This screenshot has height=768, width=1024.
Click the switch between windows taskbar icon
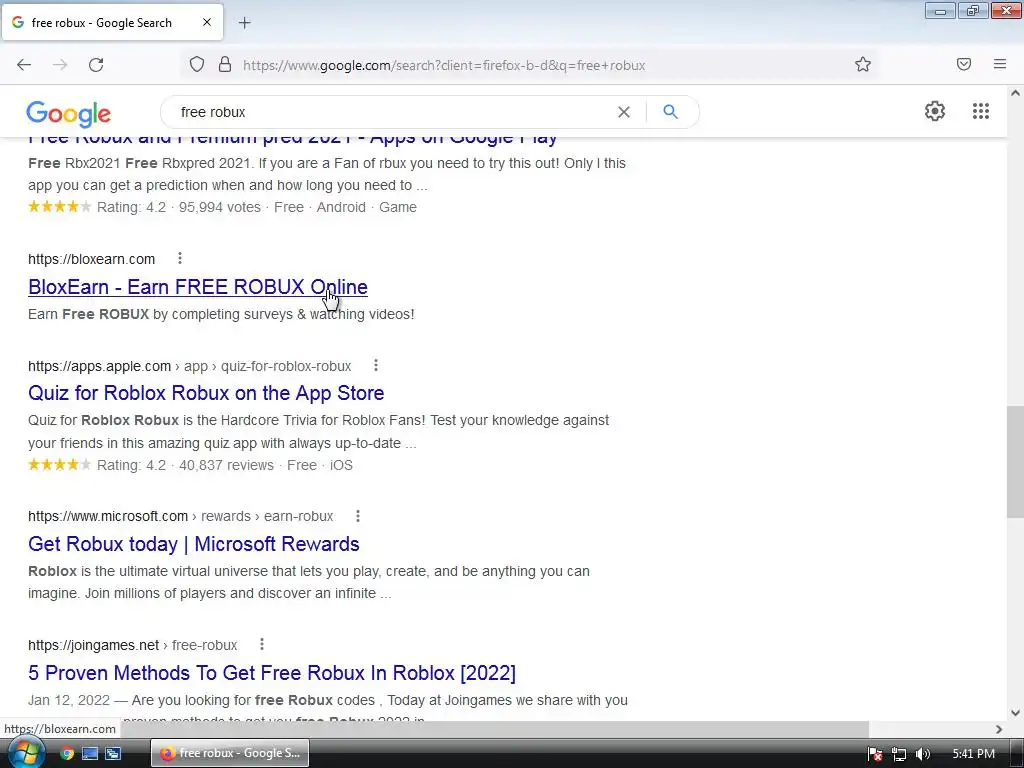point(113,753)
